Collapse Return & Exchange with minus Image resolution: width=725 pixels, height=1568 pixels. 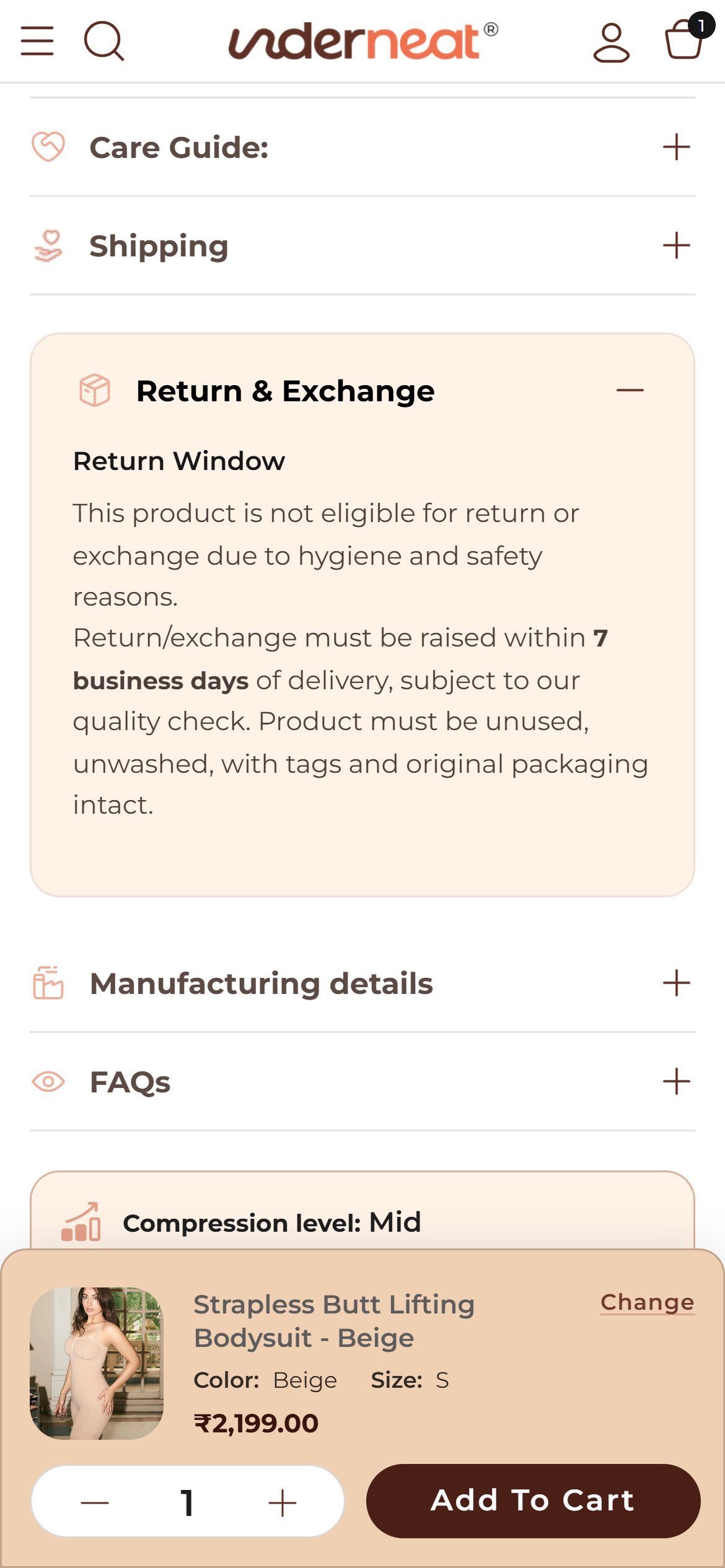point(630,390)
